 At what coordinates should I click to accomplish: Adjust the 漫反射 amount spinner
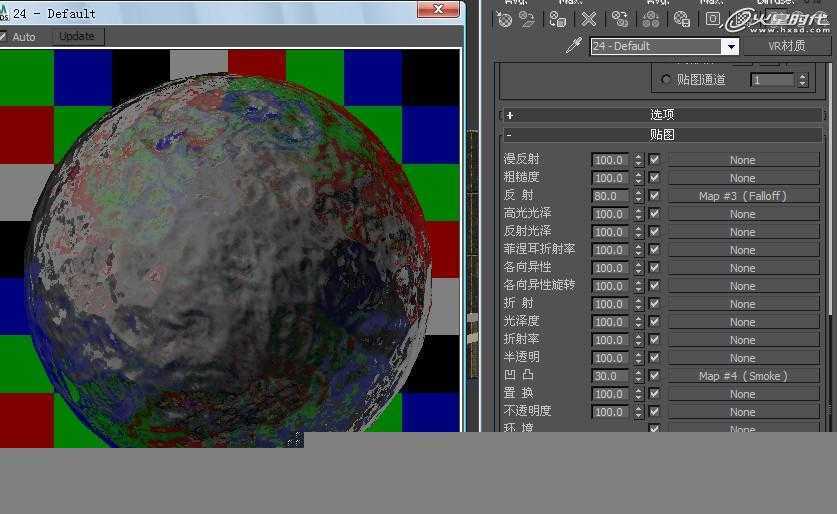click(638, 160)
